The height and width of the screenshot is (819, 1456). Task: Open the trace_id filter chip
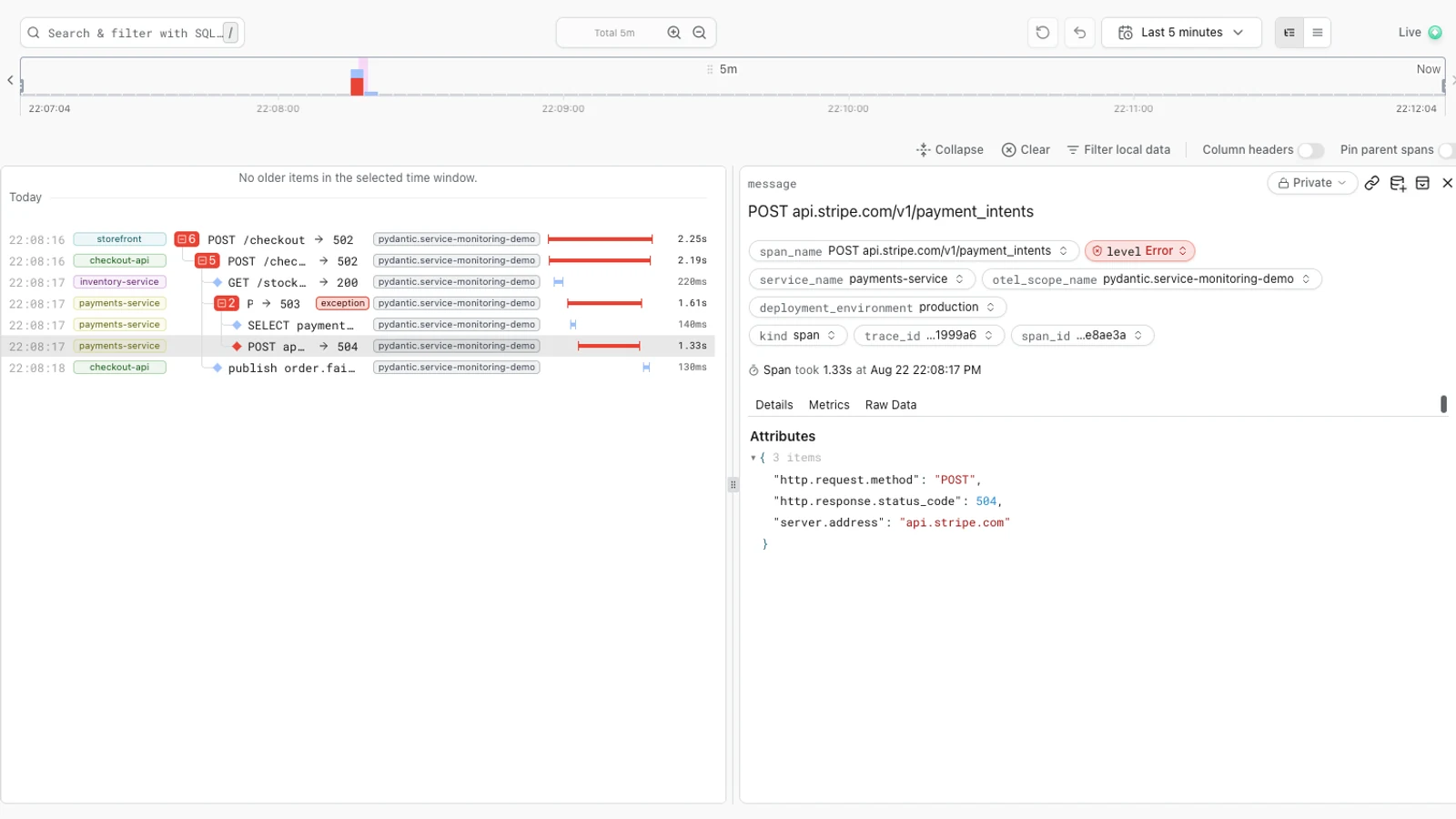click(929, 336)
